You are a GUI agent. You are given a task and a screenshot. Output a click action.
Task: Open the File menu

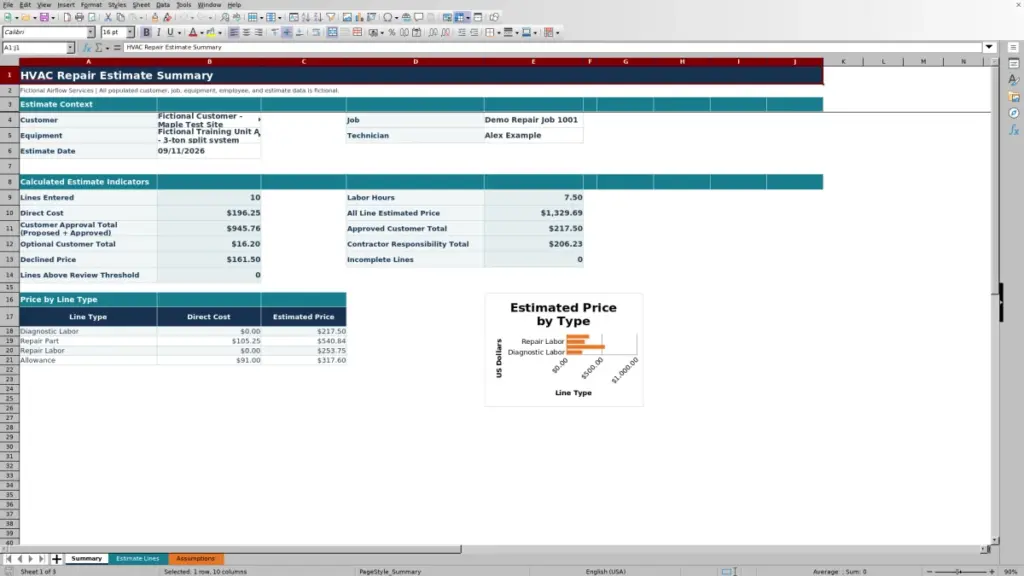tap(8, 5)
